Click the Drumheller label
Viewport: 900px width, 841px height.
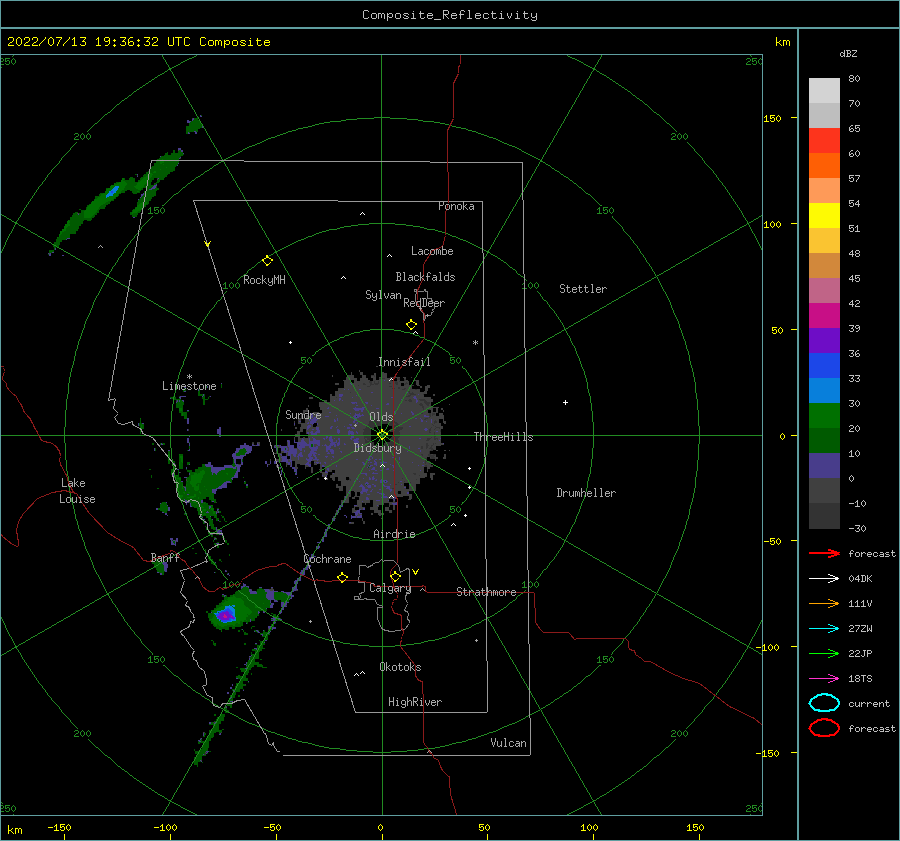[585, 493]
